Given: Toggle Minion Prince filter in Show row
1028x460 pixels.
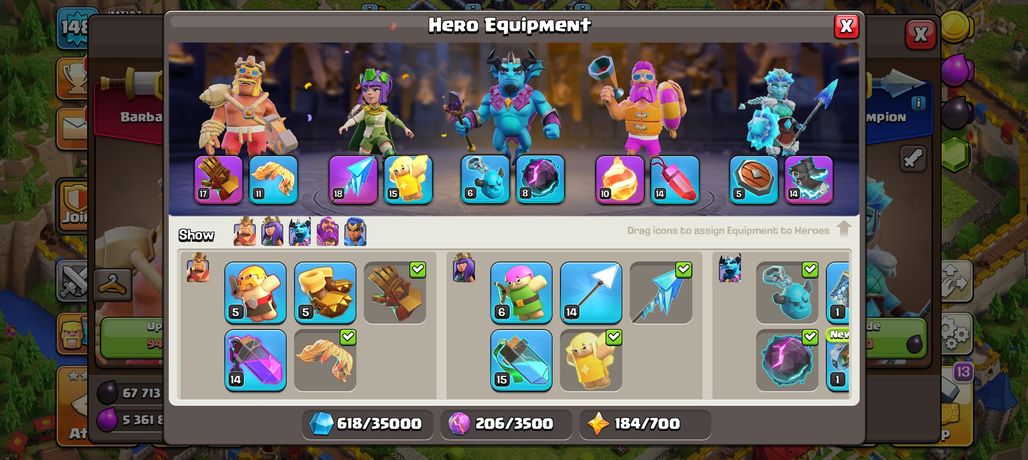Looking at the screenshot, I should click(300, 231).
